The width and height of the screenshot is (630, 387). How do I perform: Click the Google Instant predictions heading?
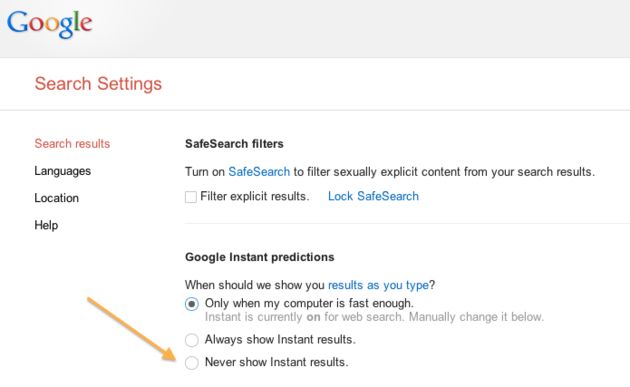[260, 257]
